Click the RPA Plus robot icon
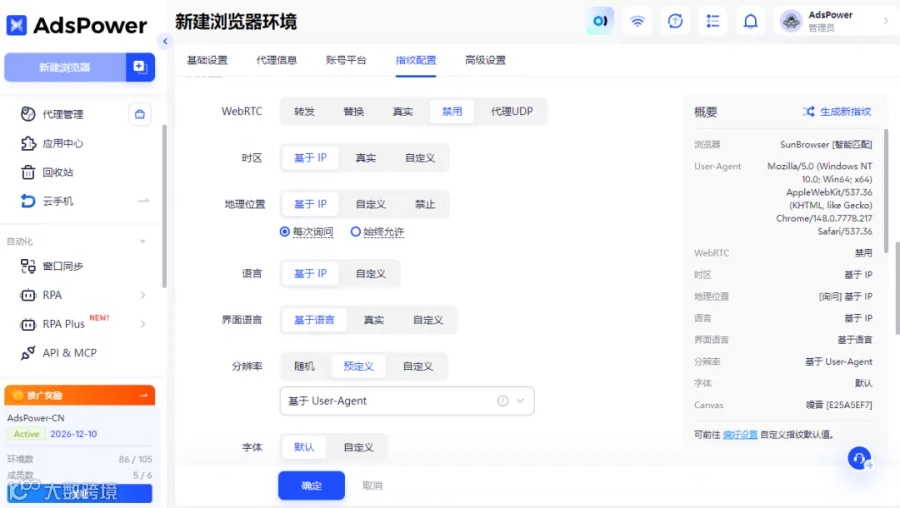Image resolution: width=900 pixels, height=508 pixels. [x=28, y=324]
